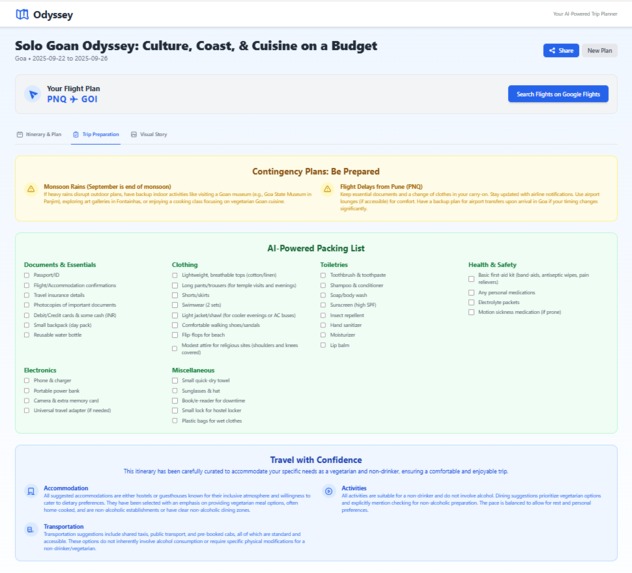Screen dimensions: 632x573
Task: Tick Camera & extra memory card
Action: (x=27, y=401)
